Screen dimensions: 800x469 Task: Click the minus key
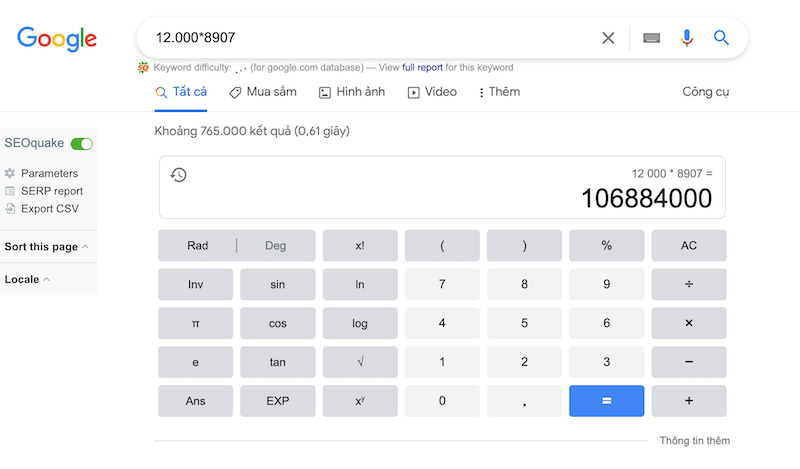pos(689,362)
